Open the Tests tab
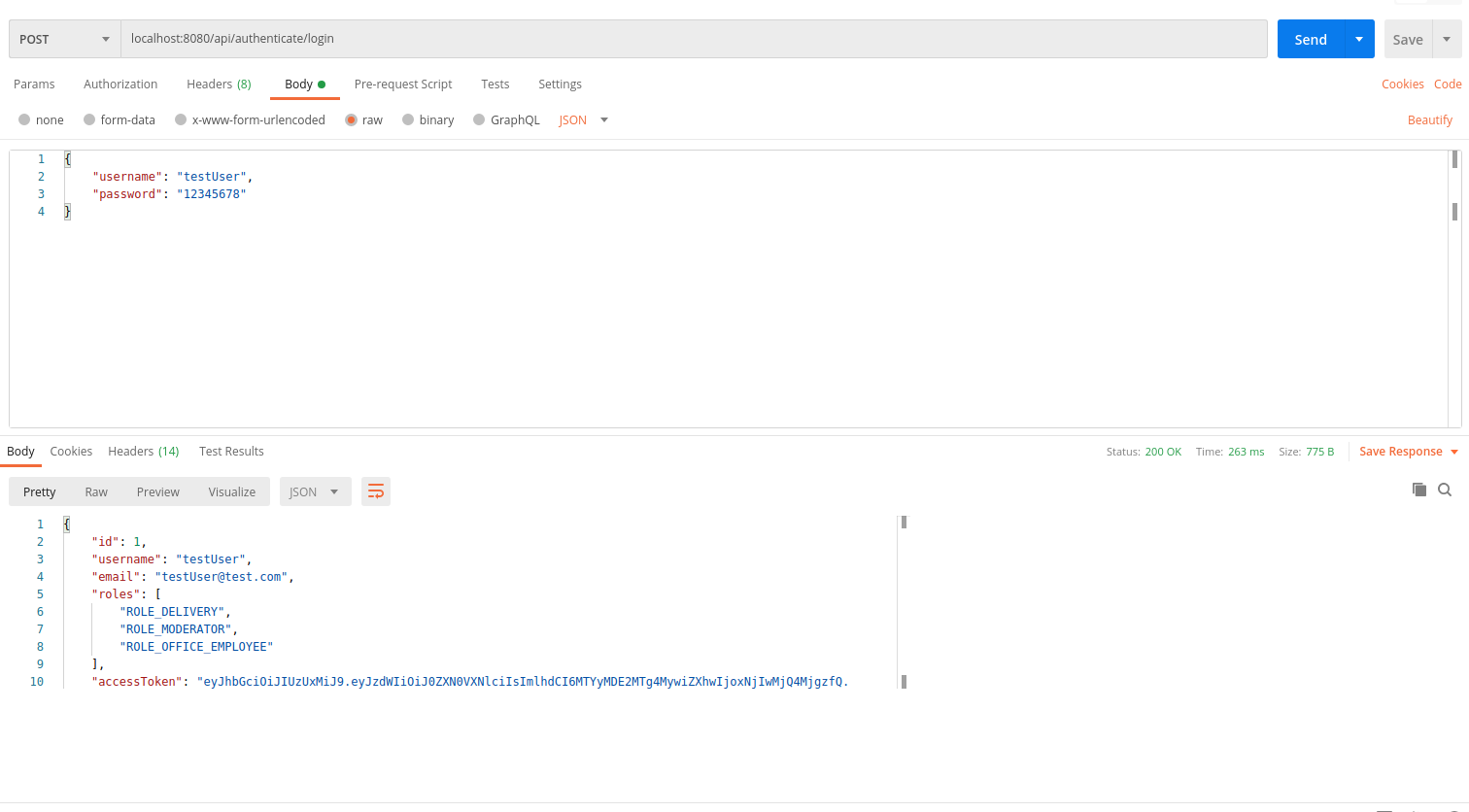Screen dimensions: 1469x812 coord(495,85)
